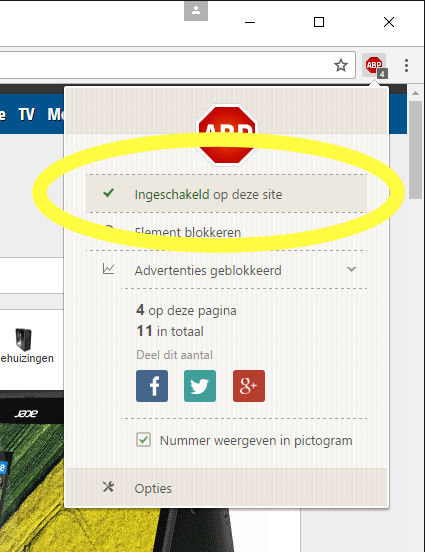Viewport: 425px width, 552px height.
Task: Open the Chrome three-dot menu
Action: 406,65
